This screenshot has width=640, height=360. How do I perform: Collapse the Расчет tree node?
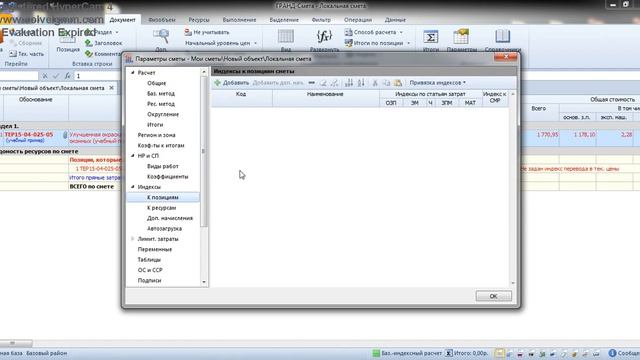133,73
